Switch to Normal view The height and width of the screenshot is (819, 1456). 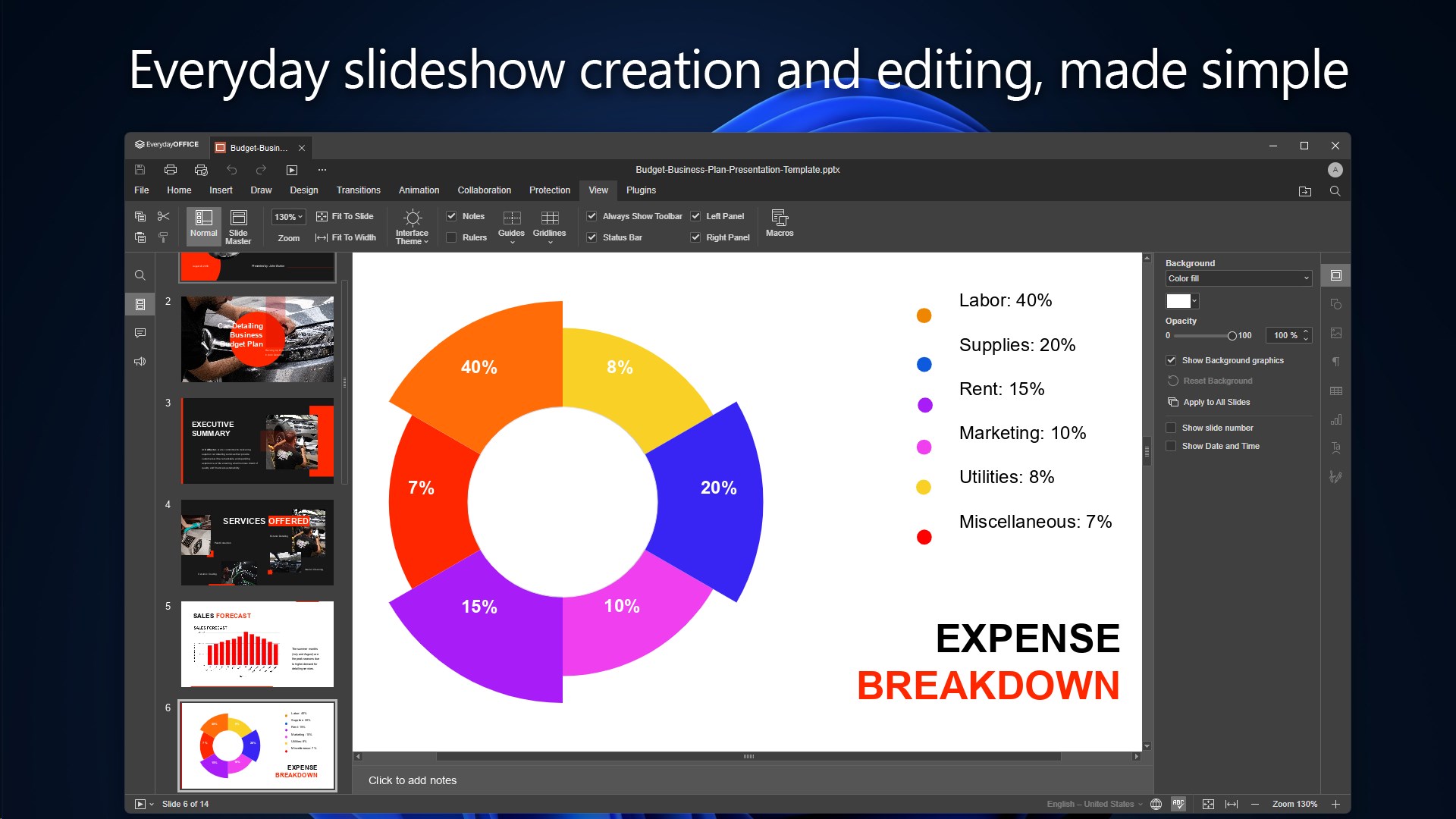tap(203, 226)
